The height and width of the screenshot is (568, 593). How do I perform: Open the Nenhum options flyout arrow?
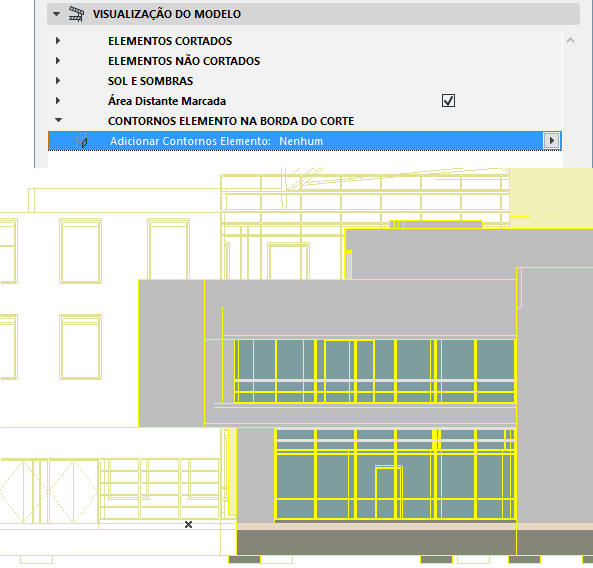coord(551,141)
